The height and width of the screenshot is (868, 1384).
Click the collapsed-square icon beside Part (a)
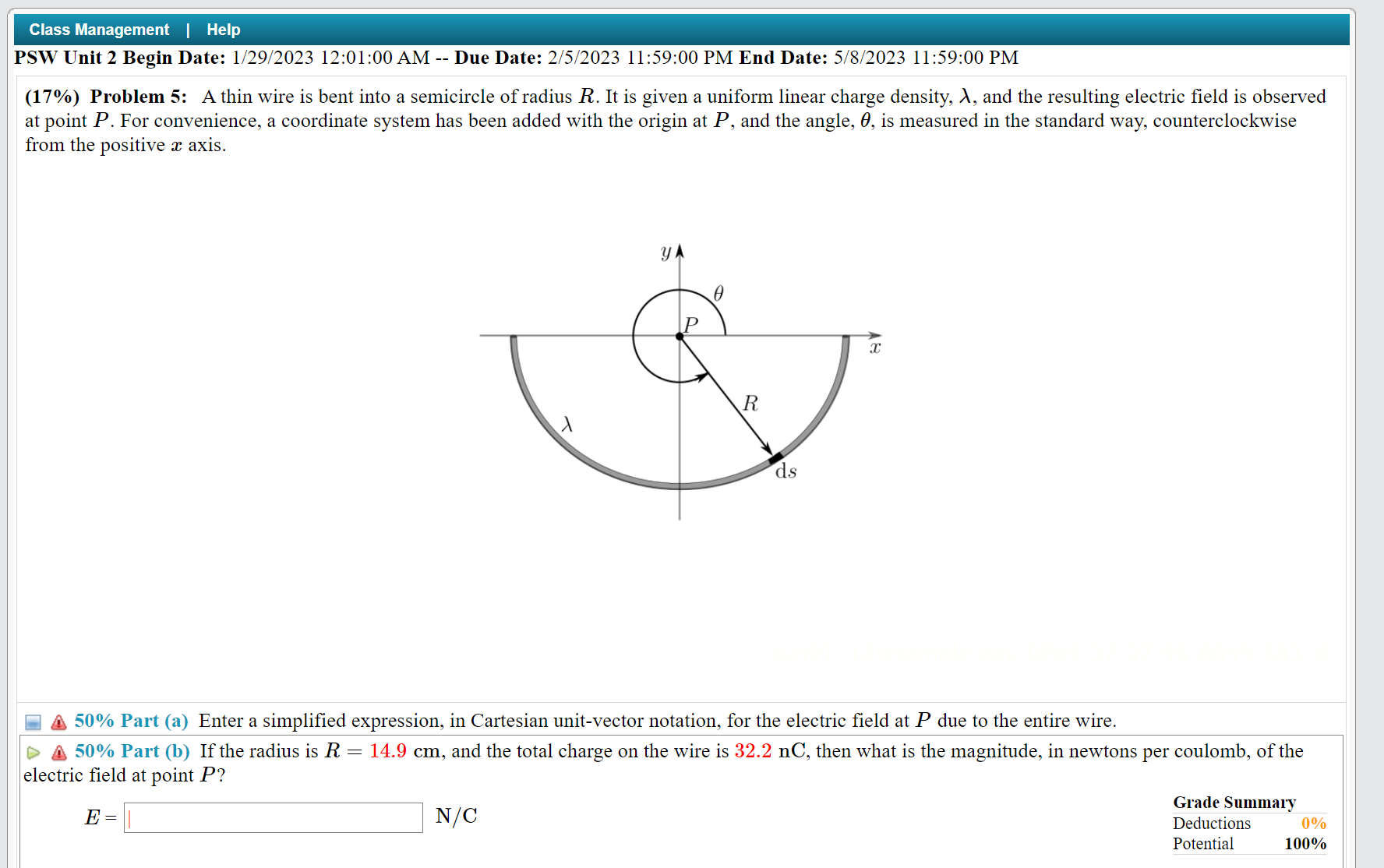click(x=32, y=722)
